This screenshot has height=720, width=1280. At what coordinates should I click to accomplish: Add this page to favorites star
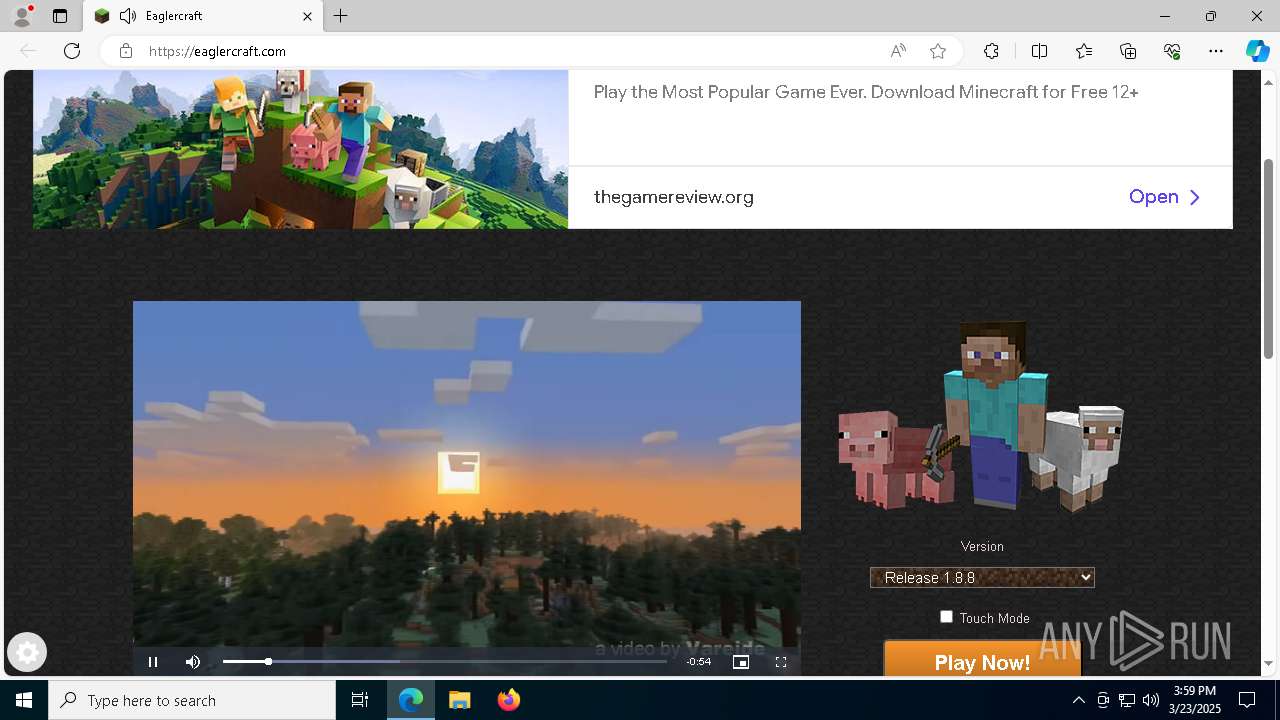[x=938, y=51]
